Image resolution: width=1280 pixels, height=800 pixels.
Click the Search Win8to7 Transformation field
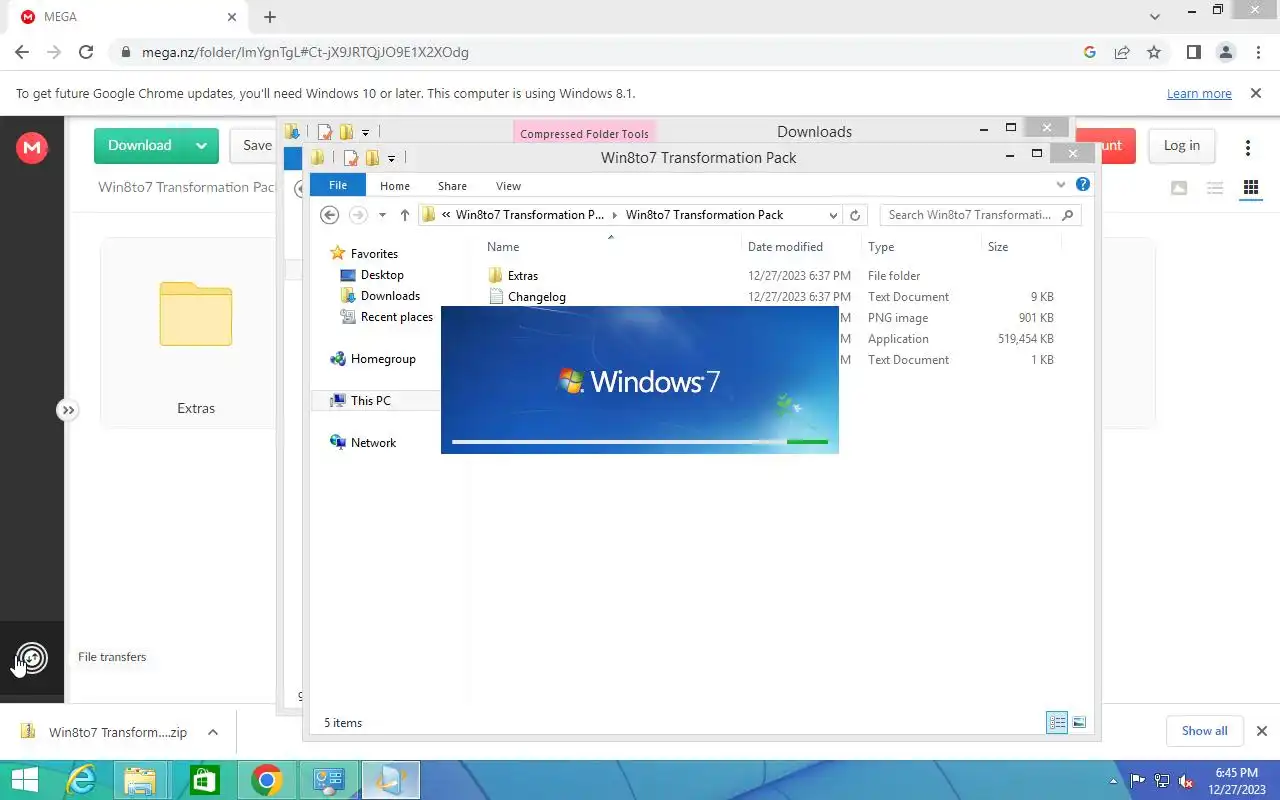[980, 215]
